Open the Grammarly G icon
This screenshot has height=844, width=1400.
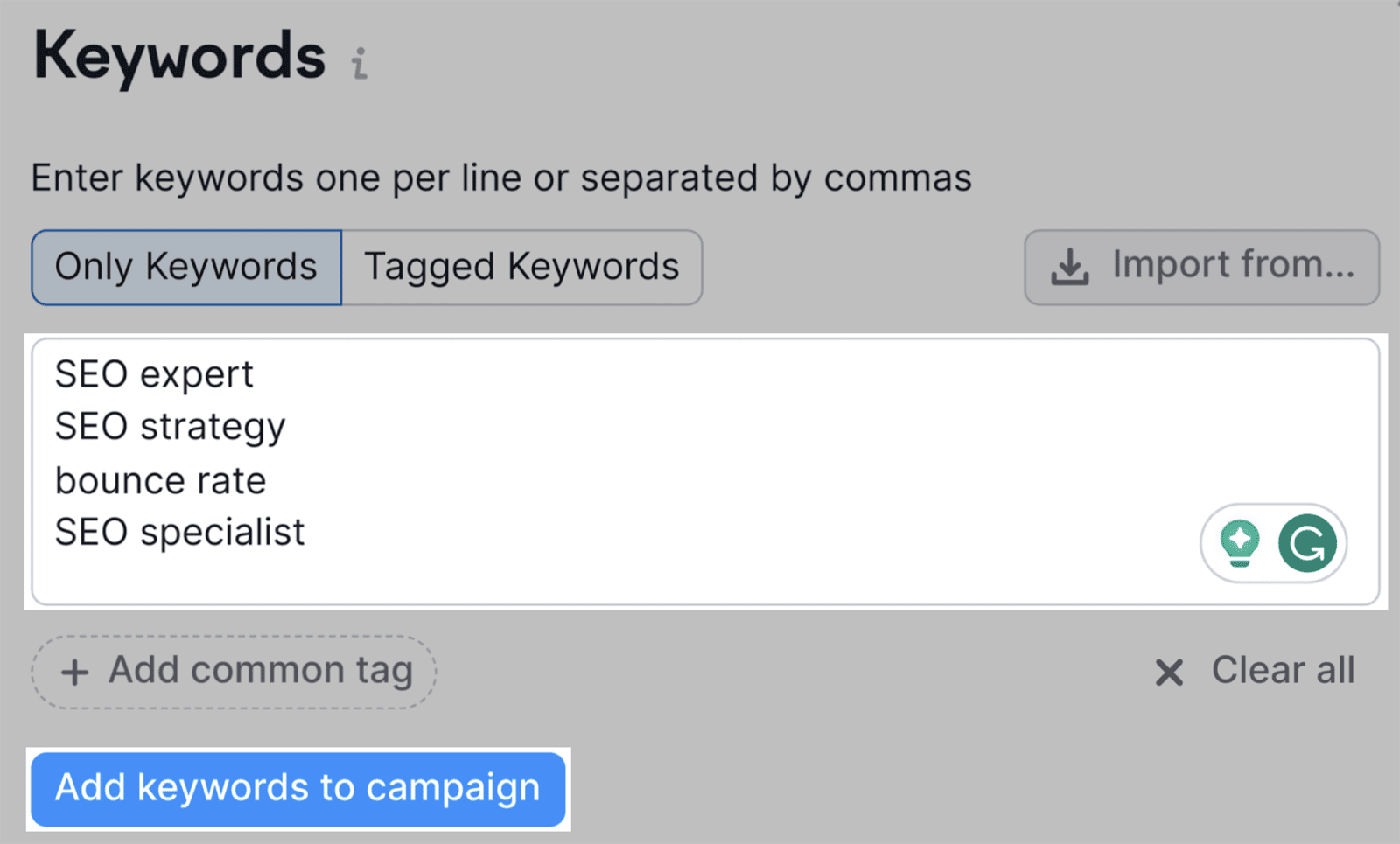click(1307, 543)
